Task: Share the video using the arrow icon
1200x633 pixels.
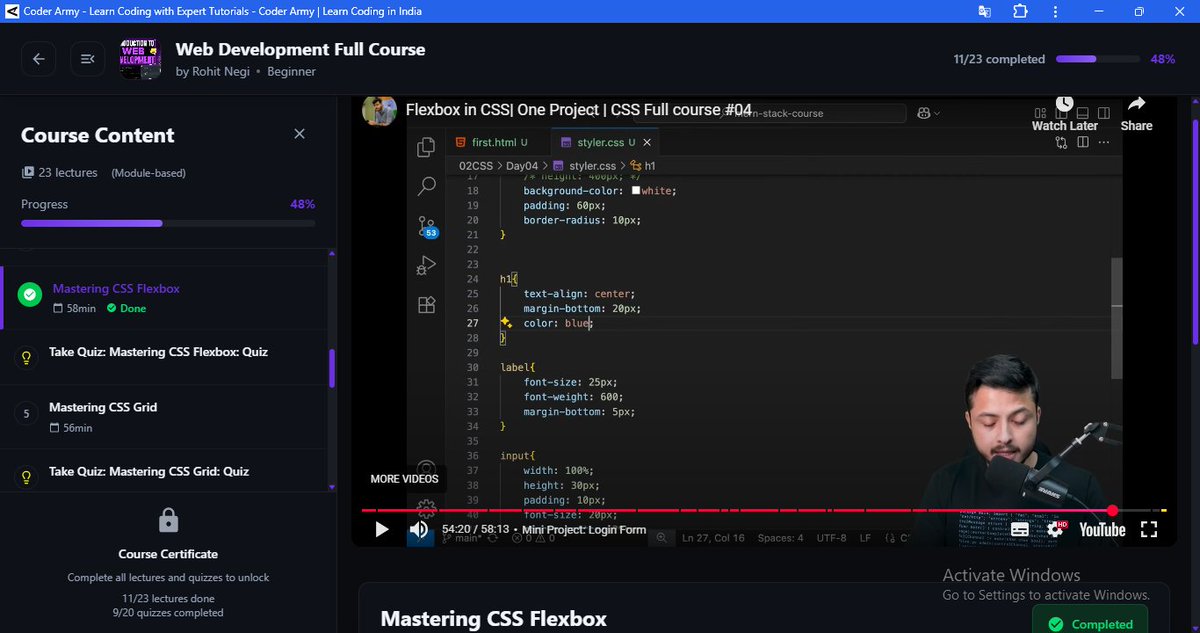Action: (x=1136, y=103)
